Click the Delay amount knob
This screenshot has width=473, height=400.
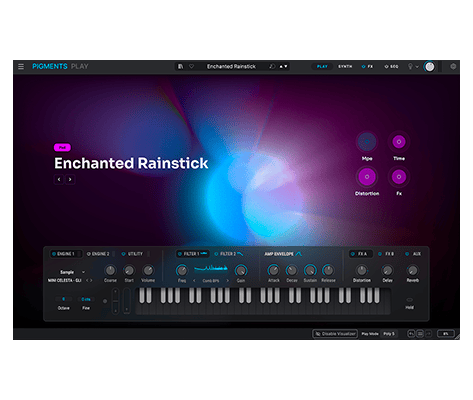coord(387,270)
